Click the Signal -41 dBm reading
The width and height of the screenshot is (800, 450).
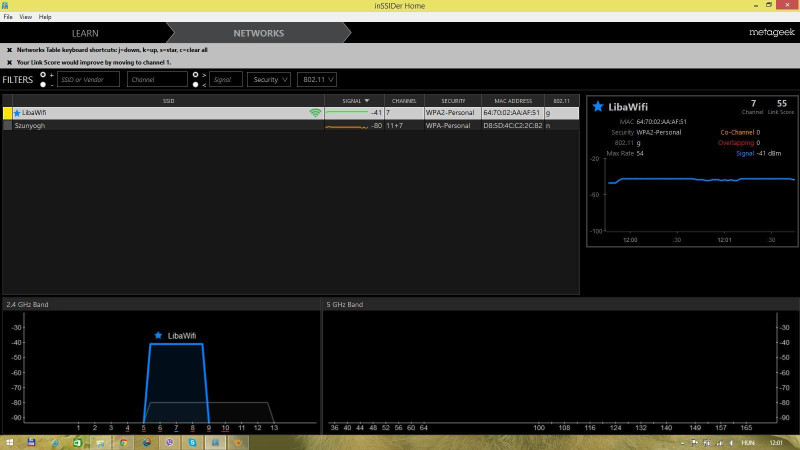click(759, 153)
